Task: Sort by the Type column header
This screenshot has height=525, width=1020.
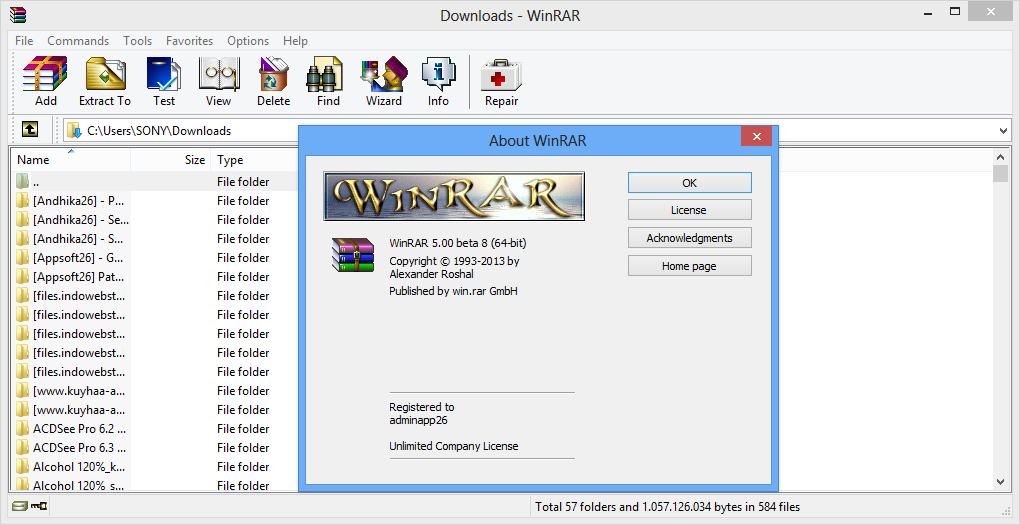Action: [254, 160]
